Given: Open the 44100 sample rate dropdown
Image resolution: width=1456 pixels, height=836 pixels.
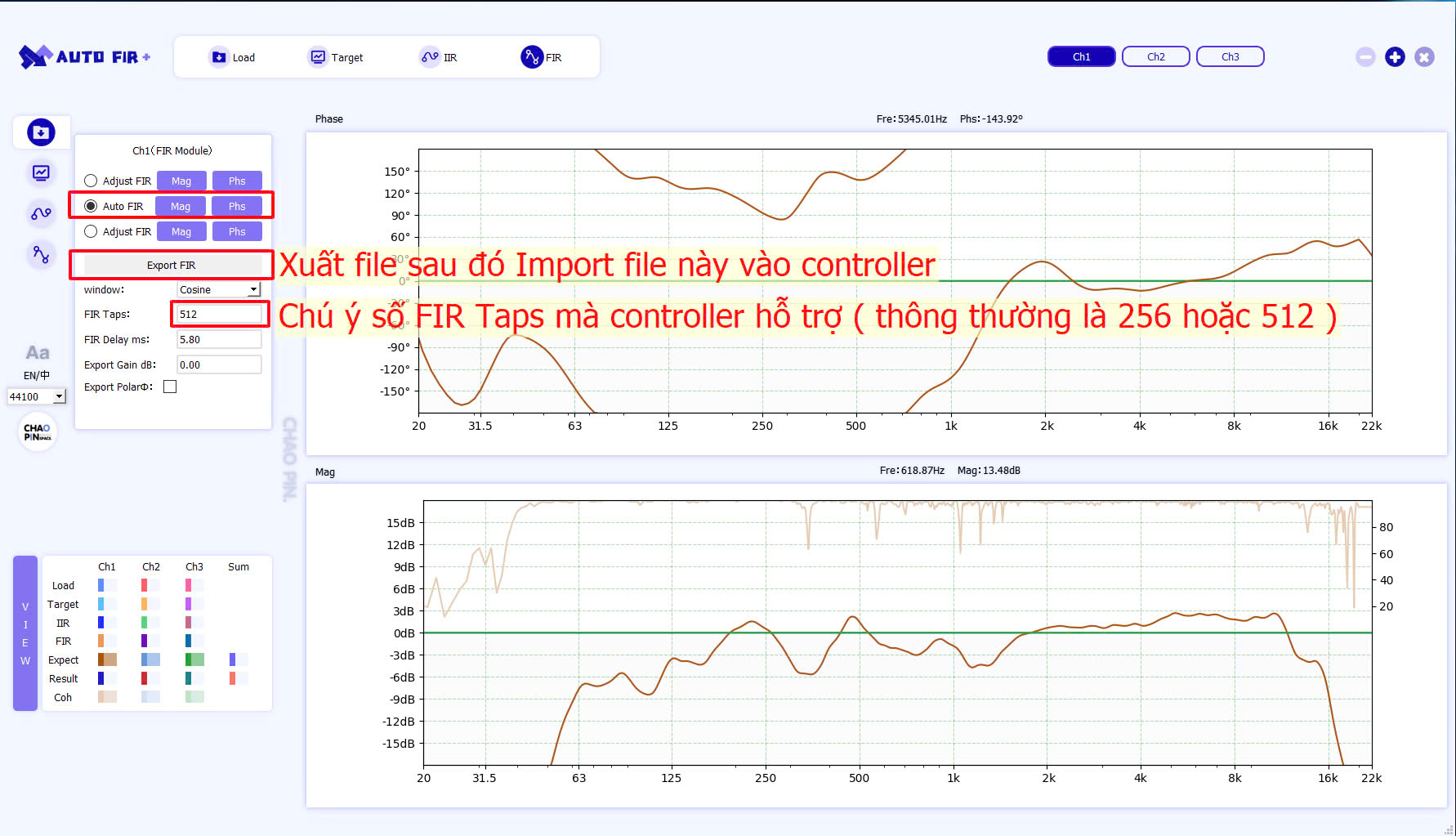Looking at the screenshot, I should (x=37, y=396).
